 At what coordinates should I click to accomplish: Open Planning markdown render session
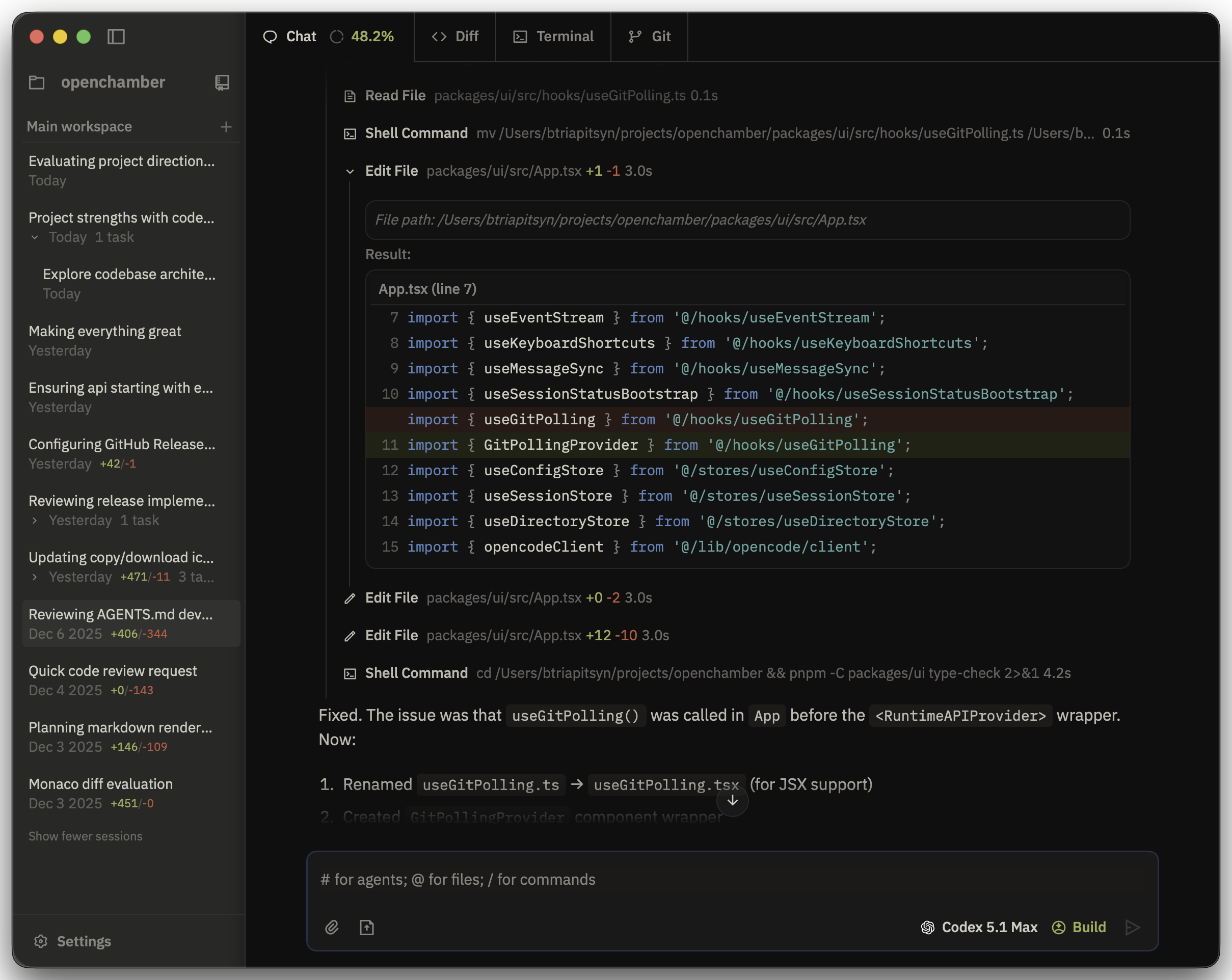coord(131,736)
